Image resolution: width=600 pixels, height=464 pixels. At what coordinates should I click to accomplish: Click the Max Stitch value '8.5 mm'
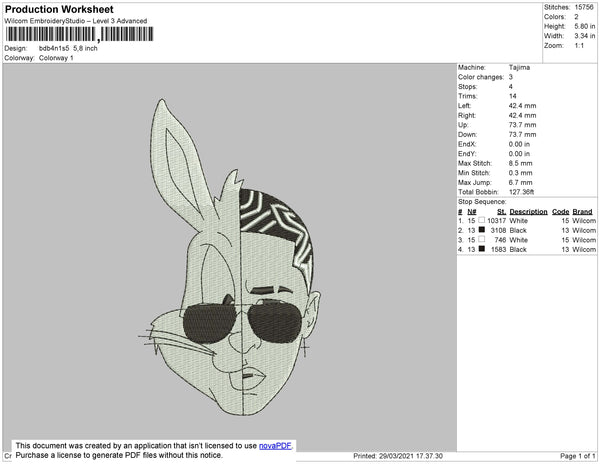520,163
